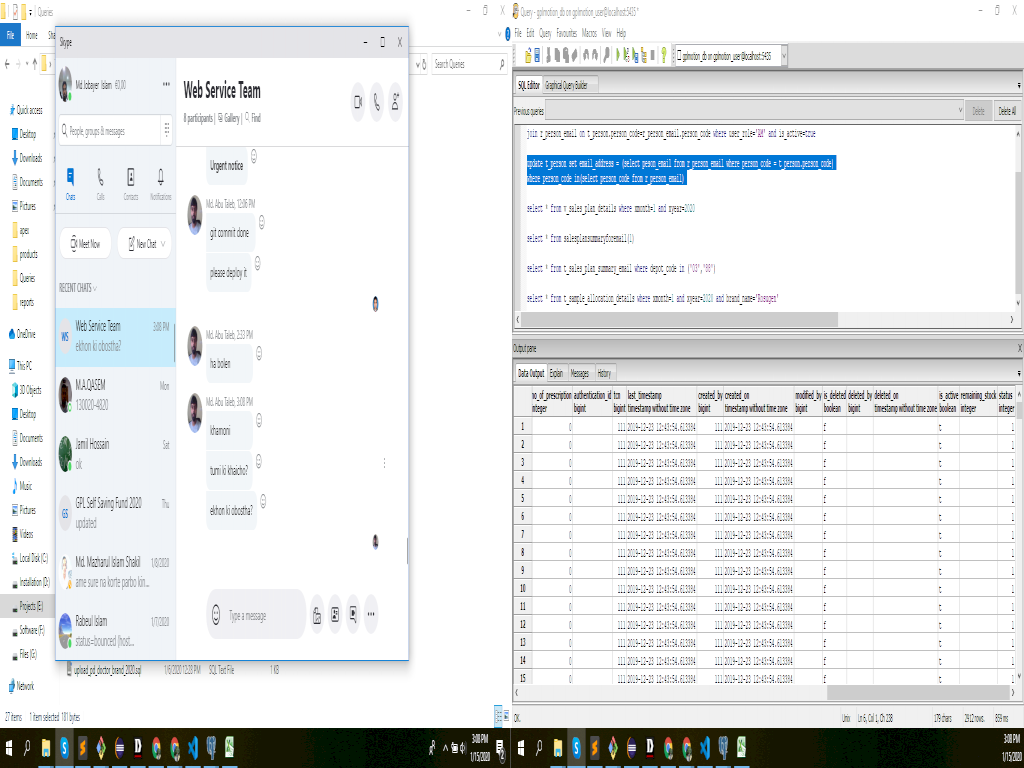Open the Previous queries combo box
Screen dimensions: 1024x768
[x=754, y=110]
